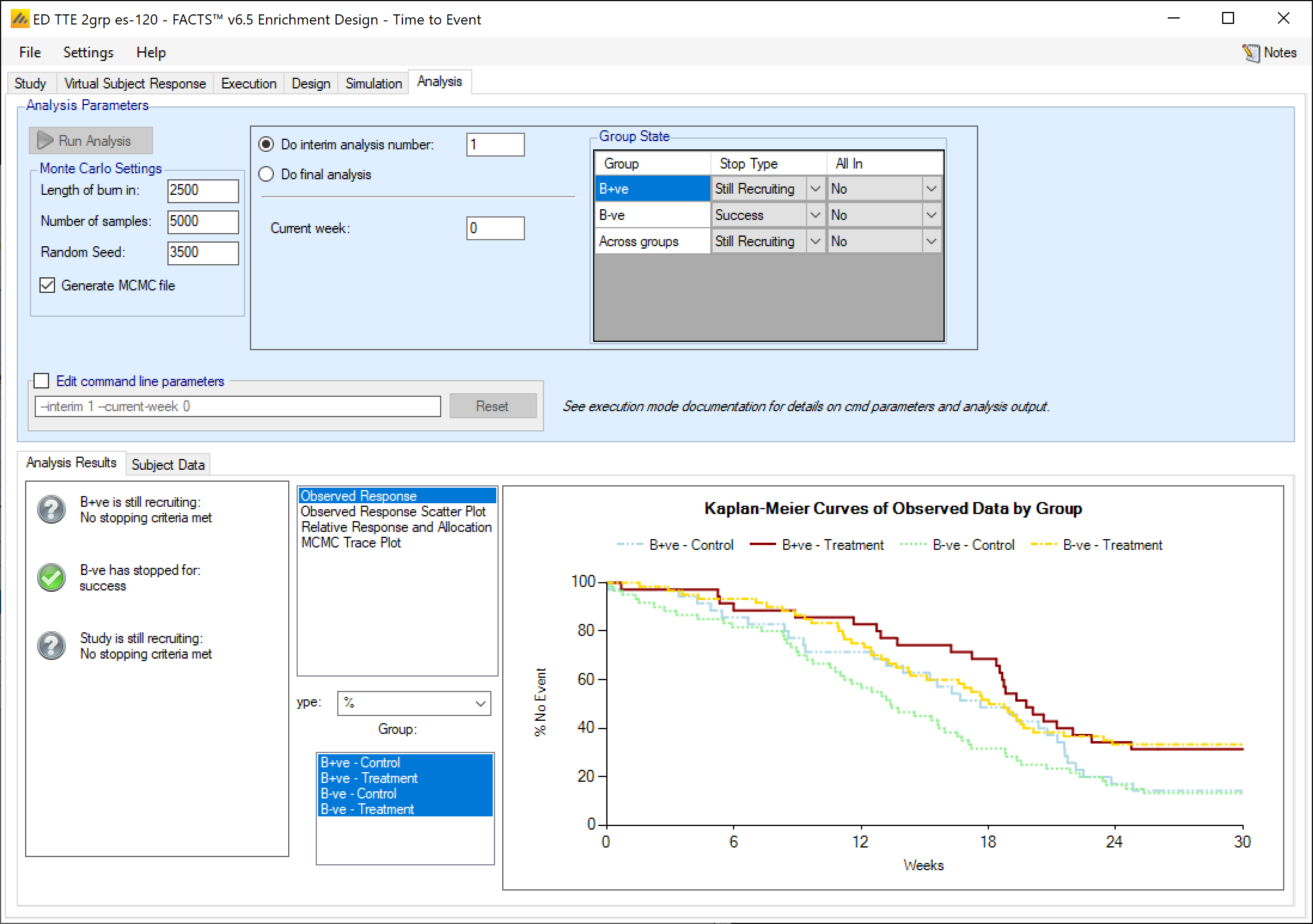The image size is (1313, 924).
Task: Click the question mark icon beside Study status
Action: pos(51,645)
